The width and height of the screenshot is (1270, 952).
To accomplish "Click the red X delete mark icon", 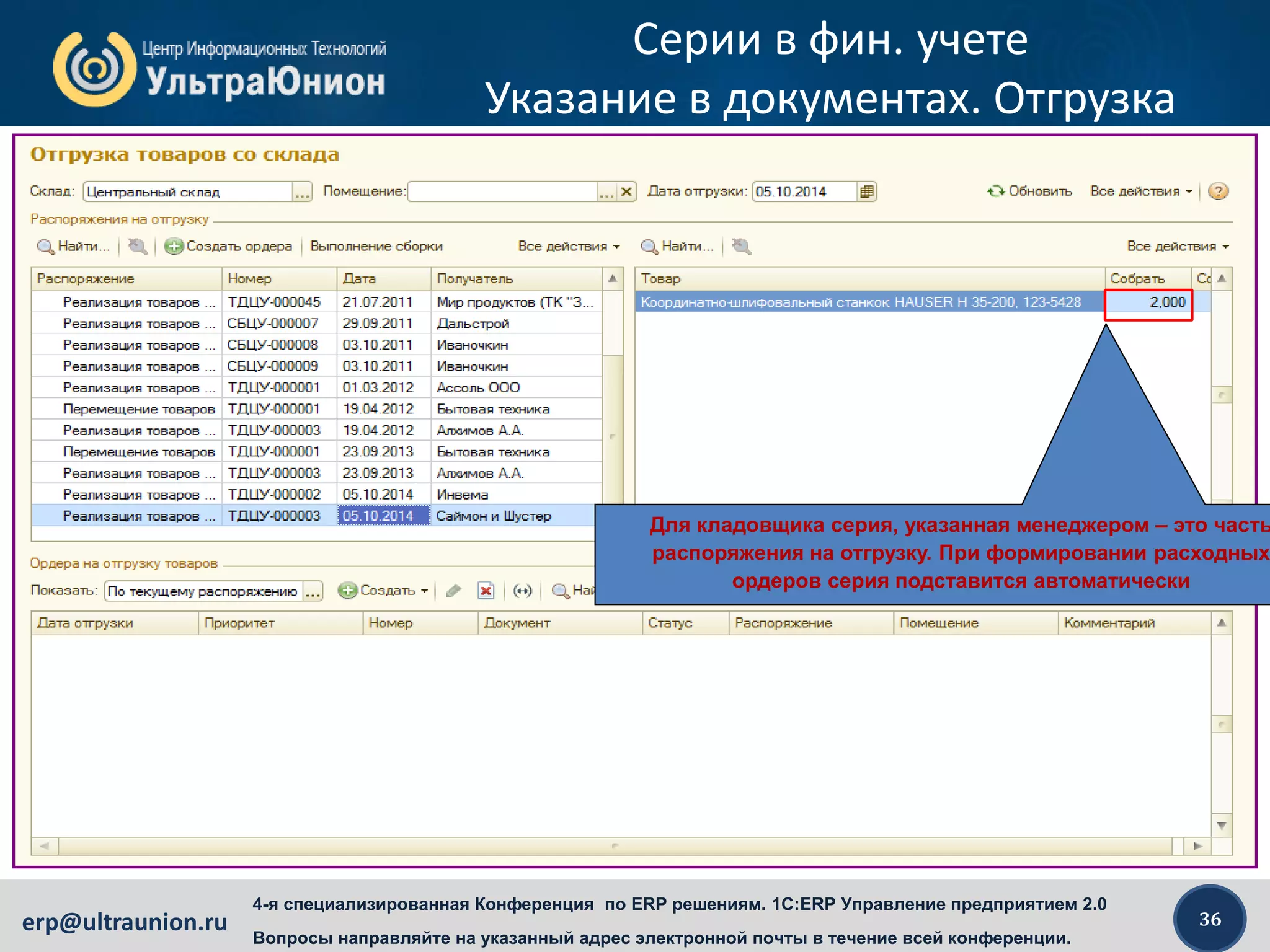I will pos(486,591).
